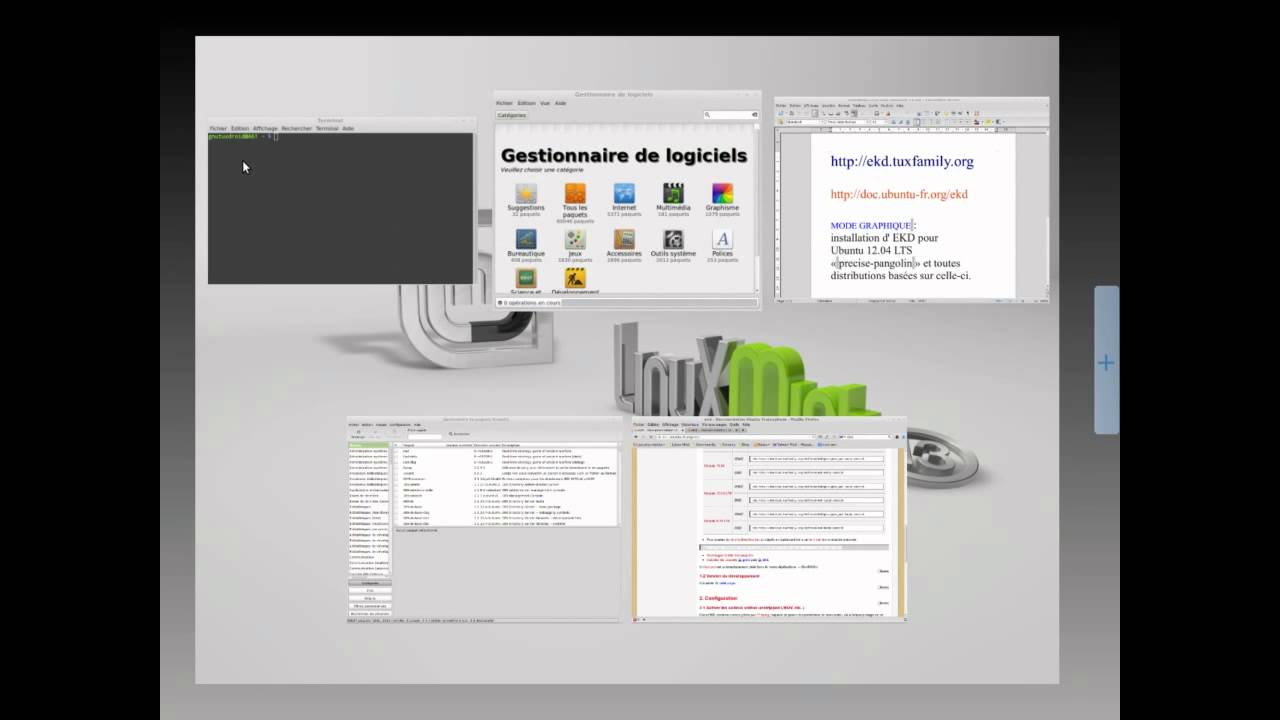Open the Outils système category icon
Screen dimensions: 1280x720
pyautogui.click(x=673, y=239)
